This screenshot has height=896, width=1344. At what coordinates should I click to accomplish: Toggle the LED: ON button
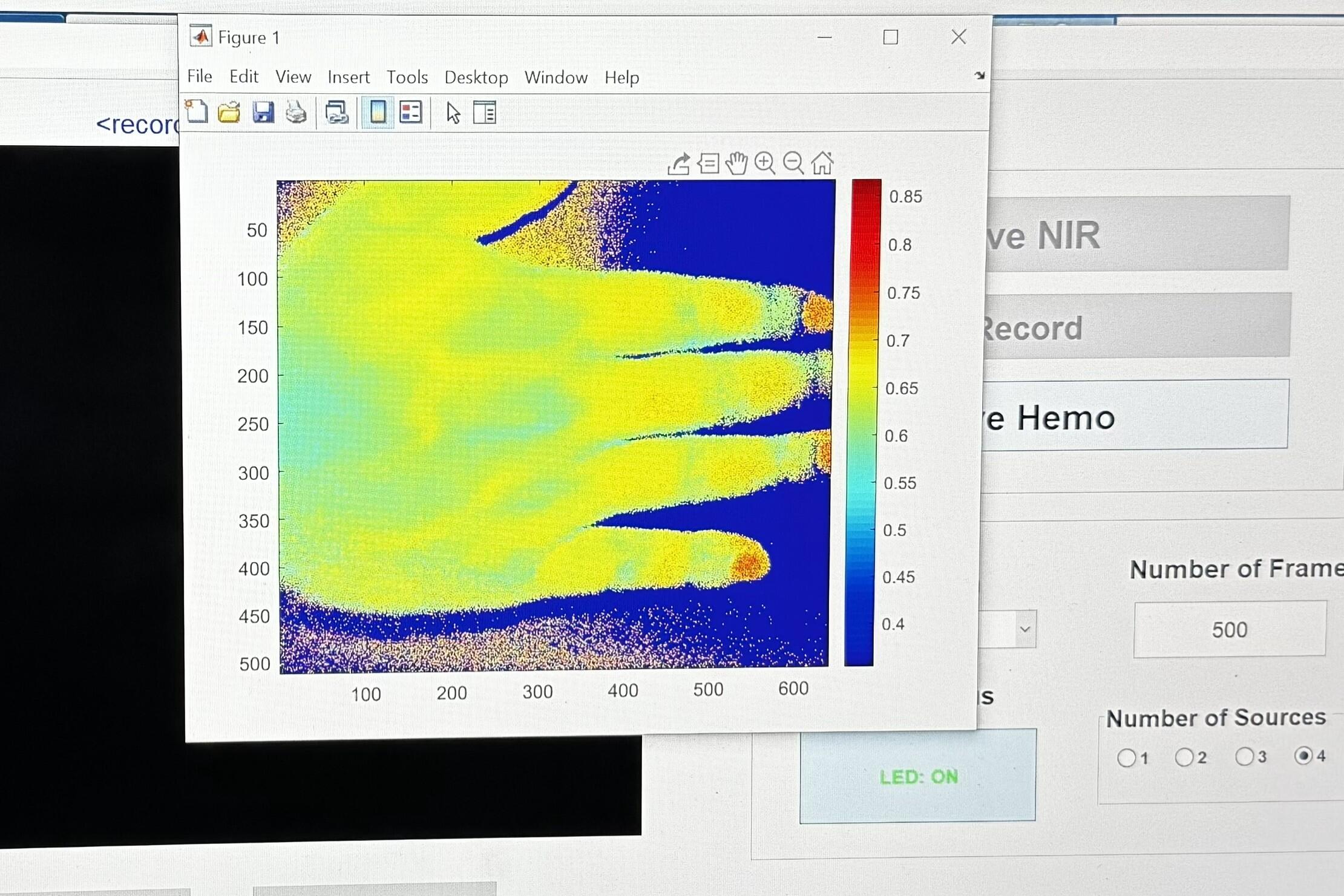(918, 776)
